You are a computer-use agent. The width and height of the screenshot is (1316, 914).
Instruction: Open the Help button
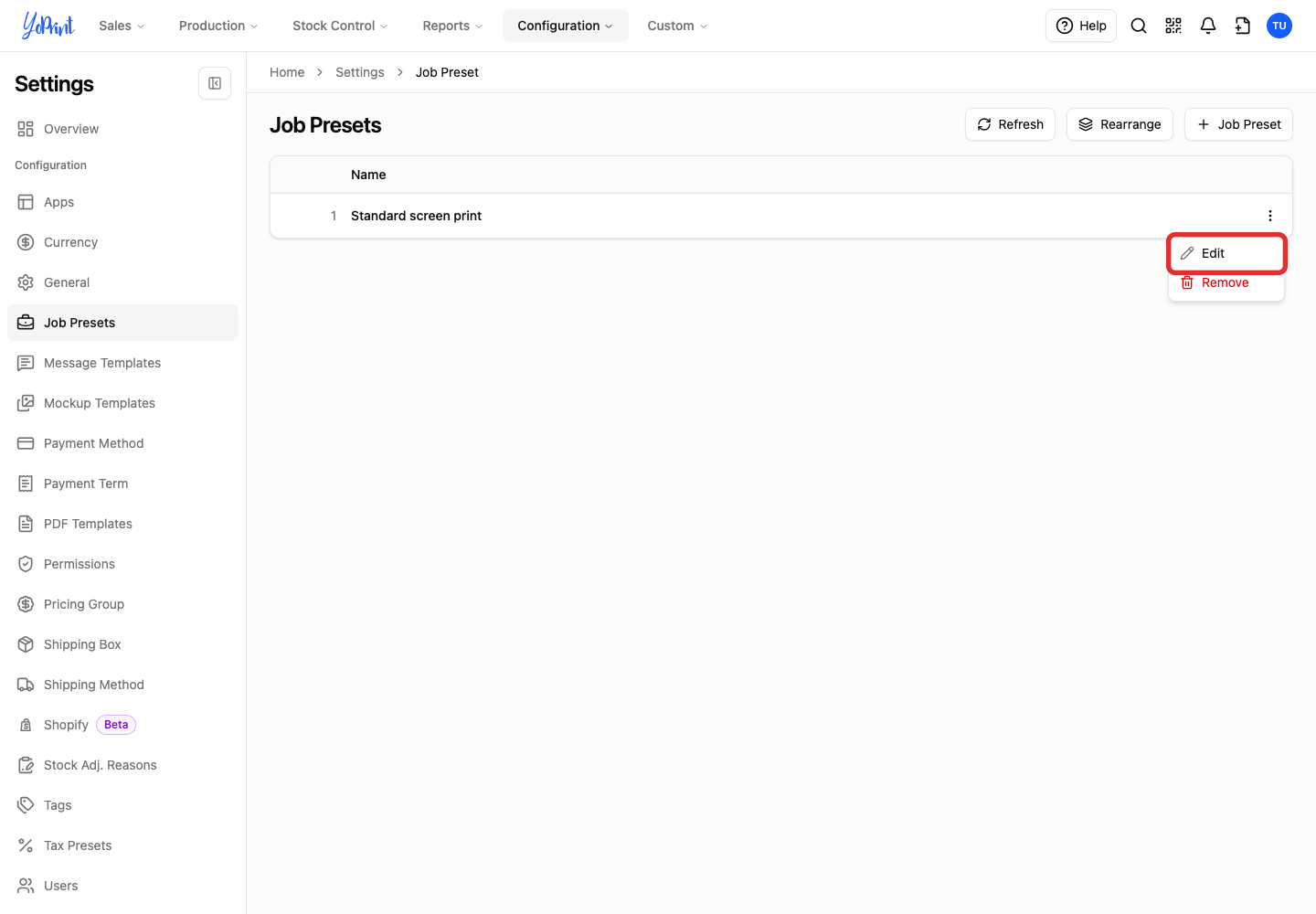click(x=1081, y=26)
